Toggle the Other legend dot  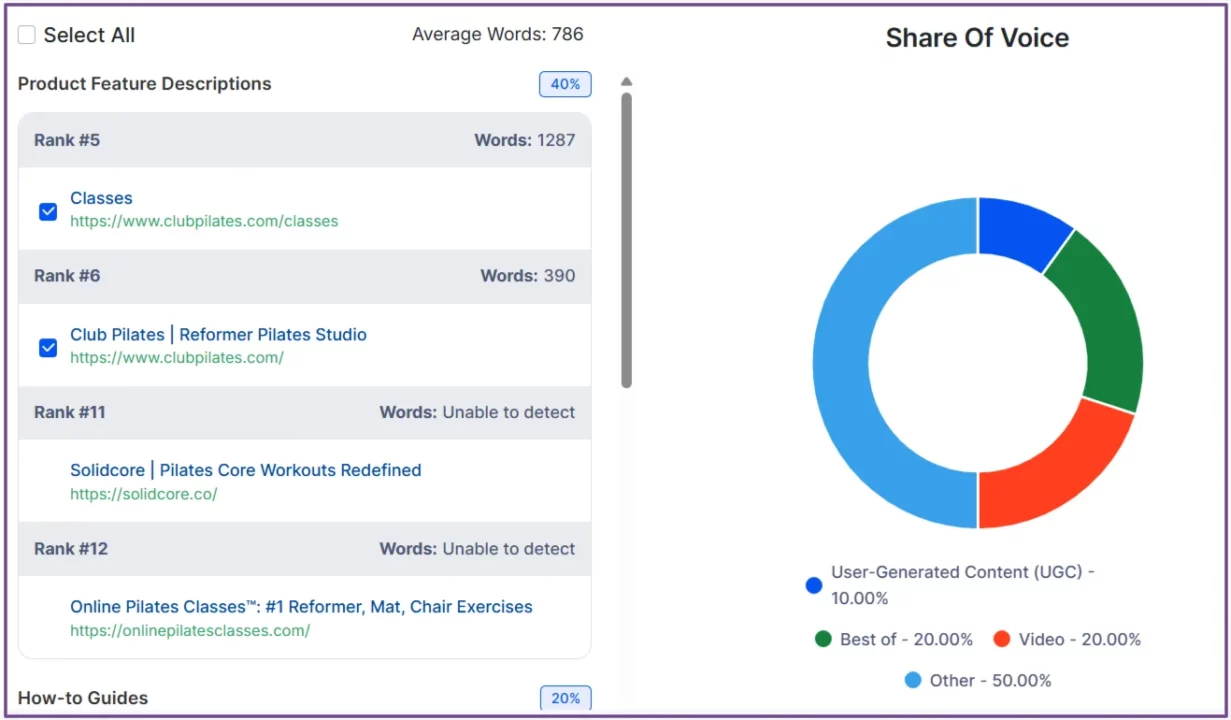coord(913,680)
